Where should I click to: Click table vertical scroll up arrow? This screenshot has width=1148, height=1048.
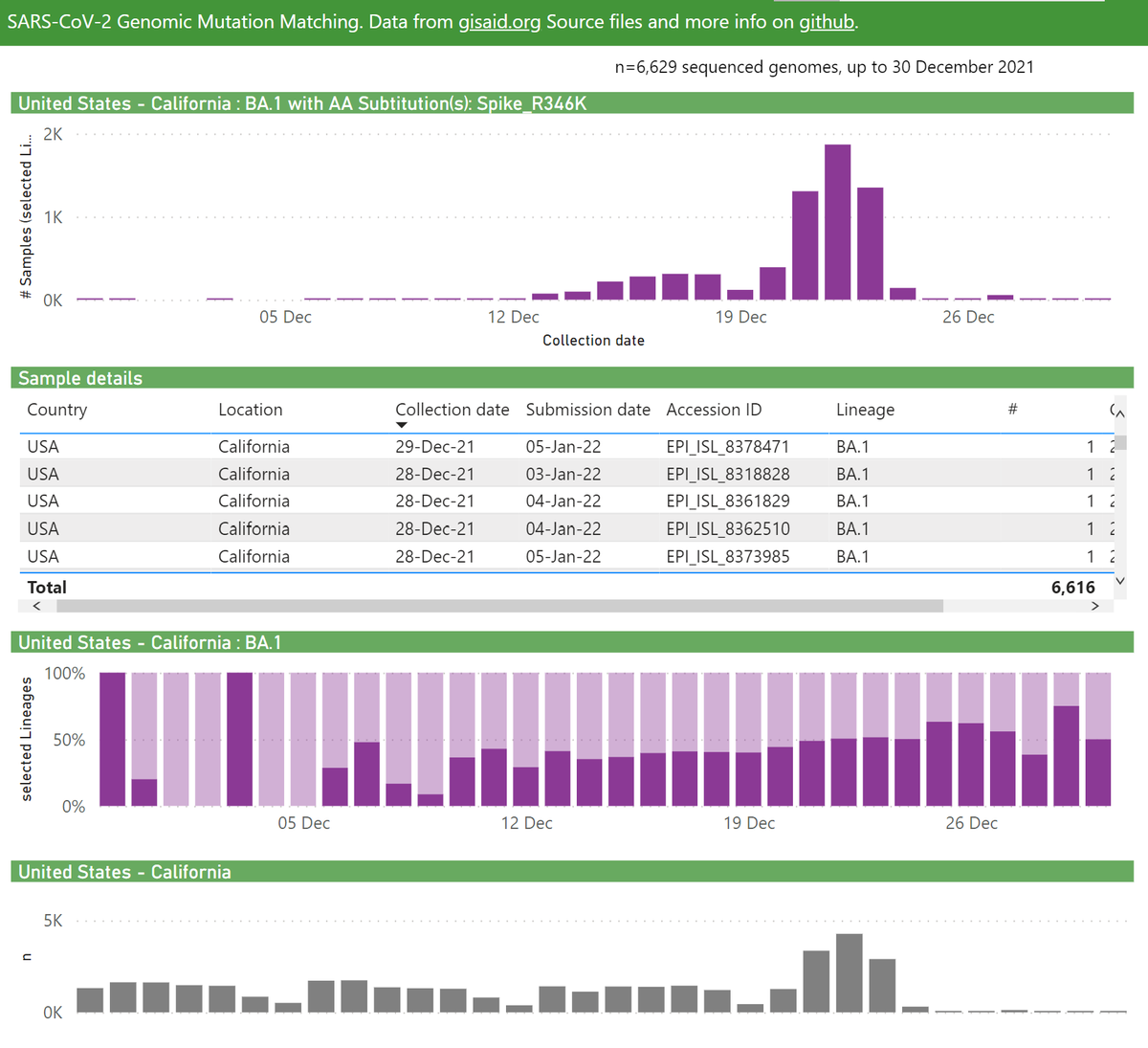pyautogui.click(x=1120, y=413)
